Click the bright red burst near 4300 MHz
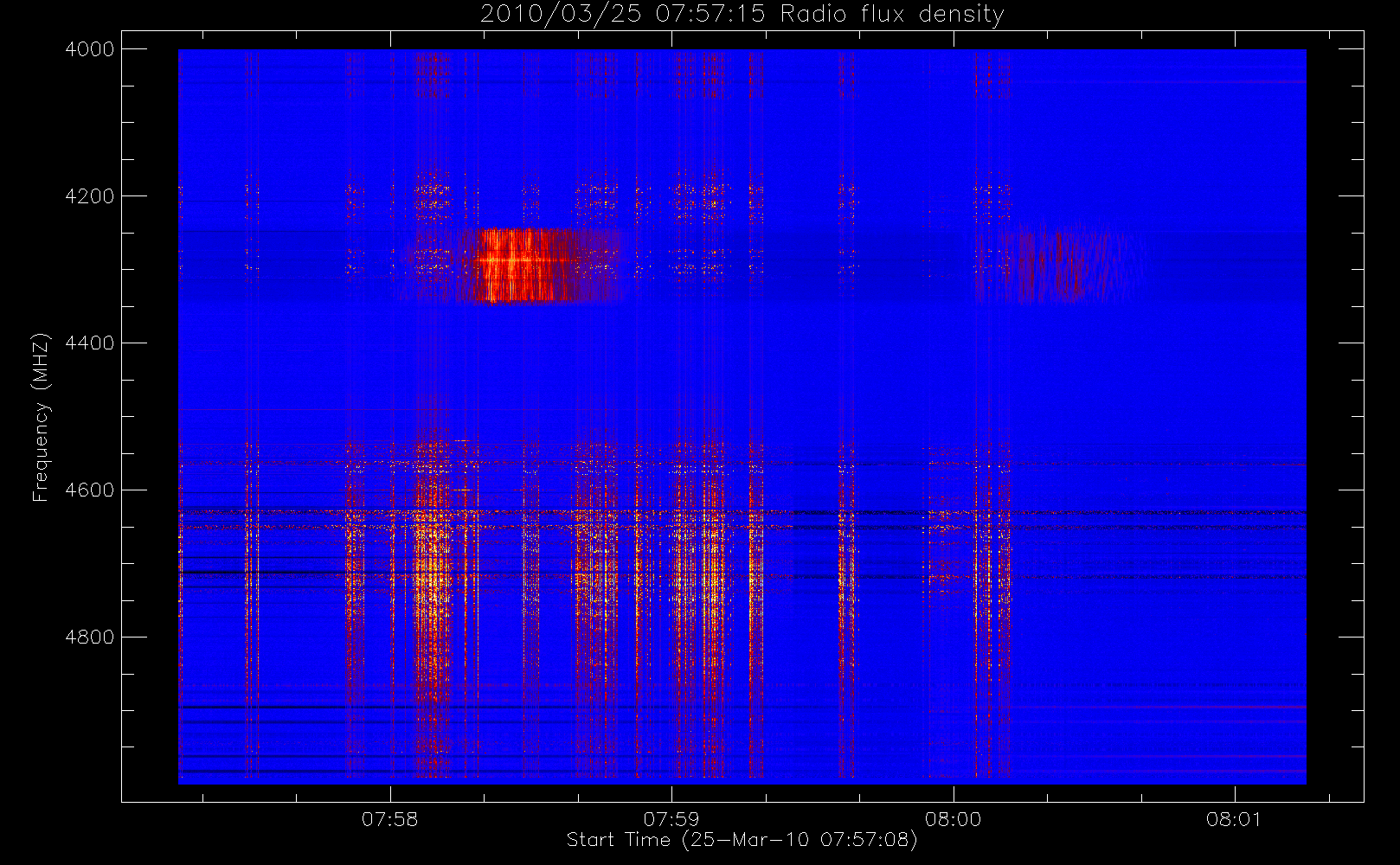The width and height of the screenshot is (1400, 865). click(x=523, y=265)
